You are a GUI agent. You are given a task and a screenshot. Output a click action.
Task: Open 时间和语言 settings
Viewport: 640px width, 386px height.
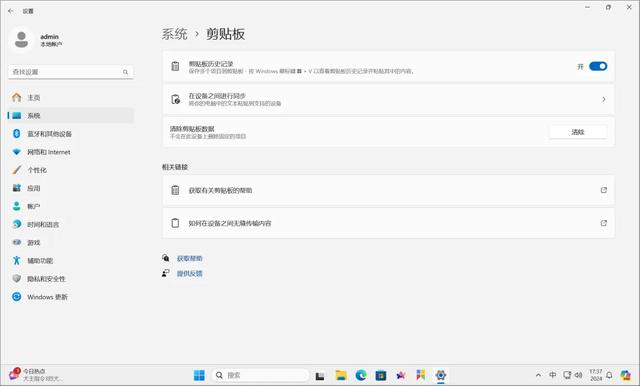click(71, 224)
